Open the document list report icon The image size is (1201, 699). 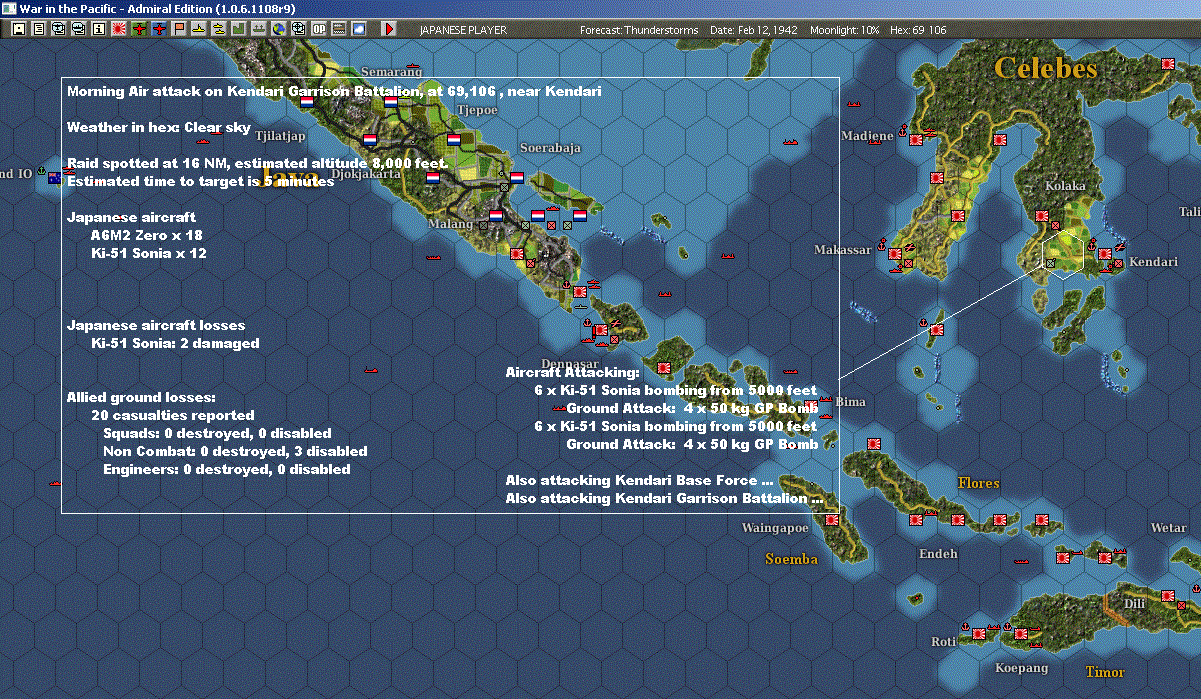pyautogui.click(x=39, y=29)
